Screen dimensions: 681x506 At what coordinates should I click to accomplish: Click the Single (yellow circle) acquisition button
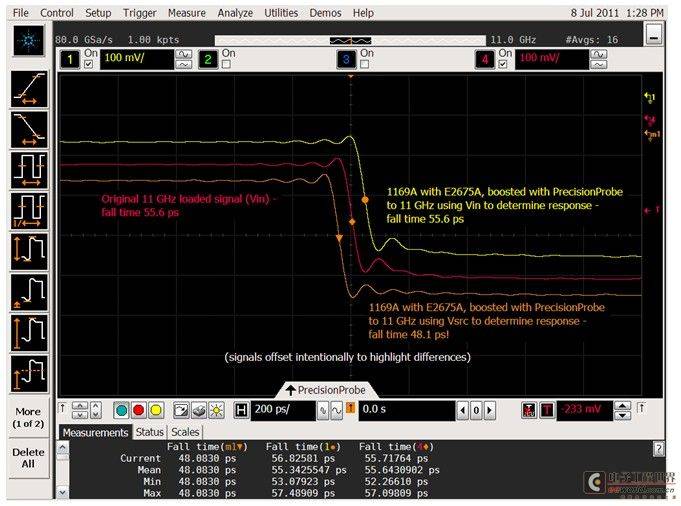coord(155,410)
